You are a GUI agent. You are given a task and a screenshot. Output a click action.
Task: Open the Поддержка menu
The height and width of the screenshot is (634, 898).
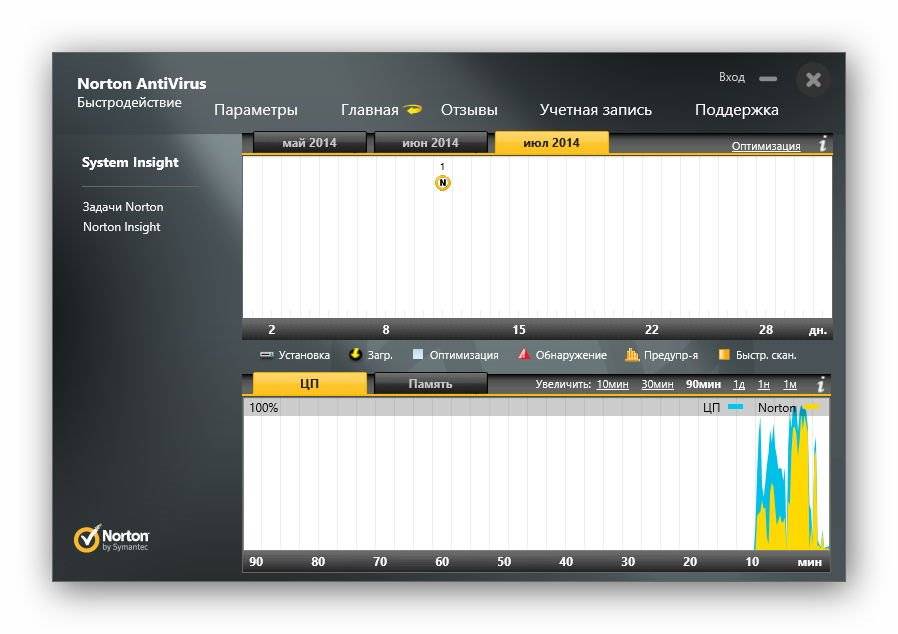coord(736,110)
